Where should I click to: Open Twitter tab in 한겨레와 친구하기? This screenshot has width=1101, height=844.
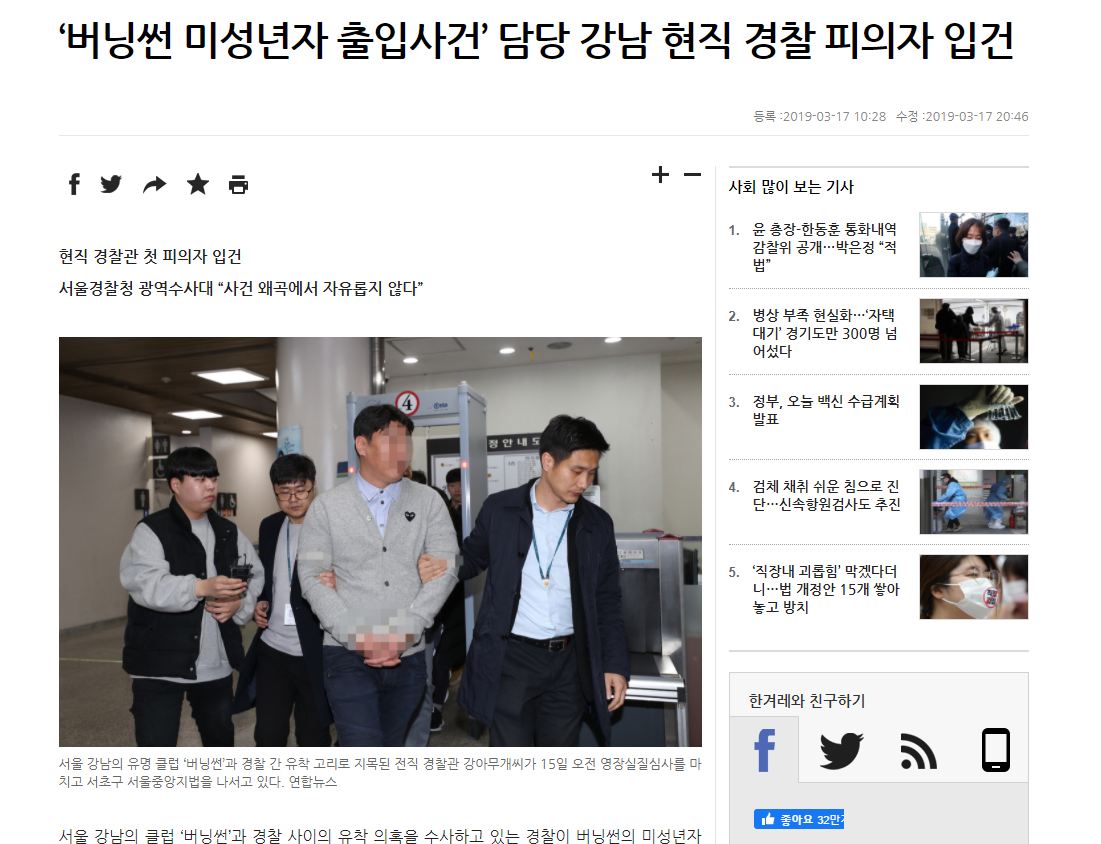841,750
